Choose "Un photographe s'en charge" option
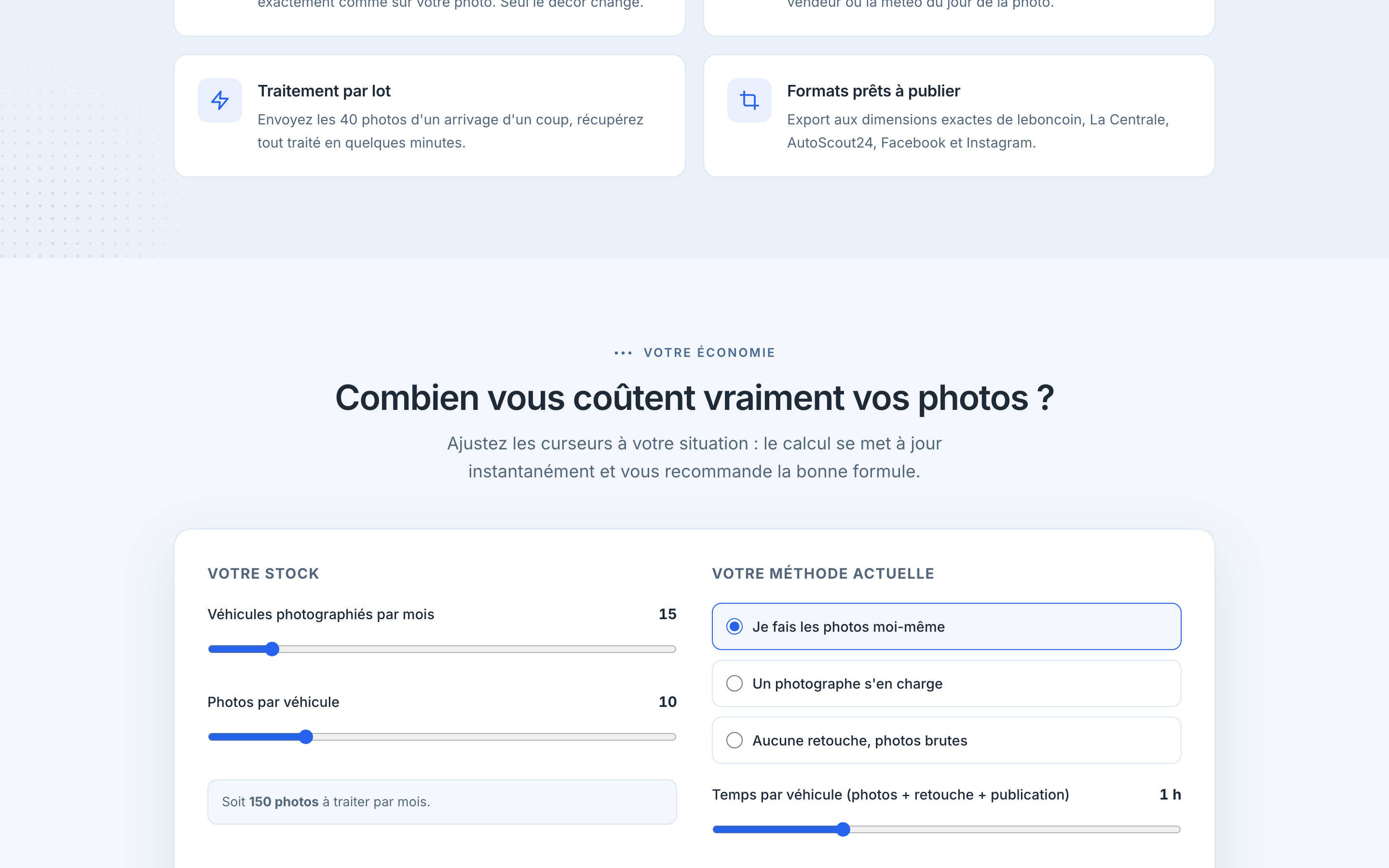 (x=946, y=683)
